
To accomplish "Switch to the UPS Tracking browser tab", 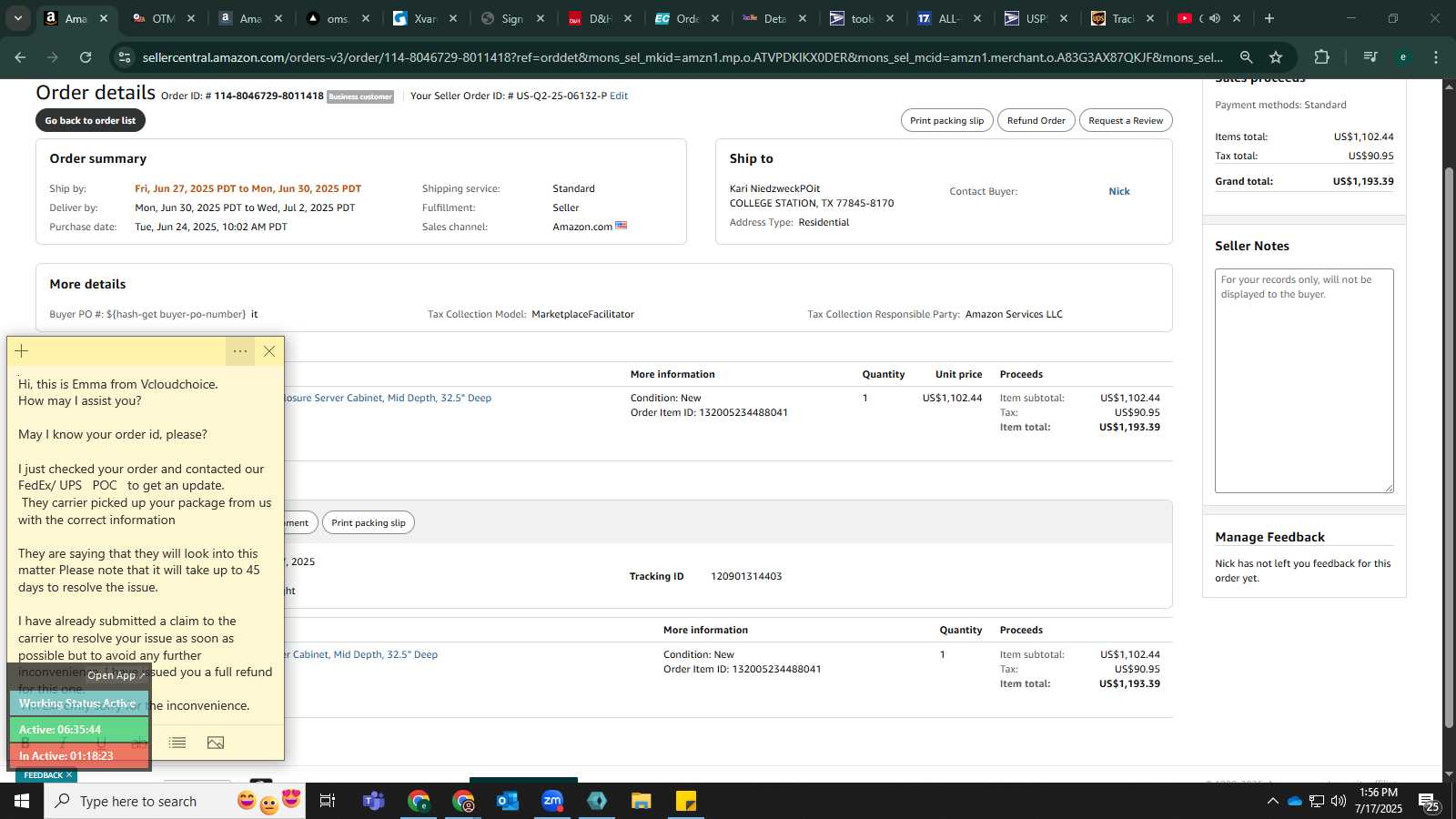I will click(x=1123, y=18).
